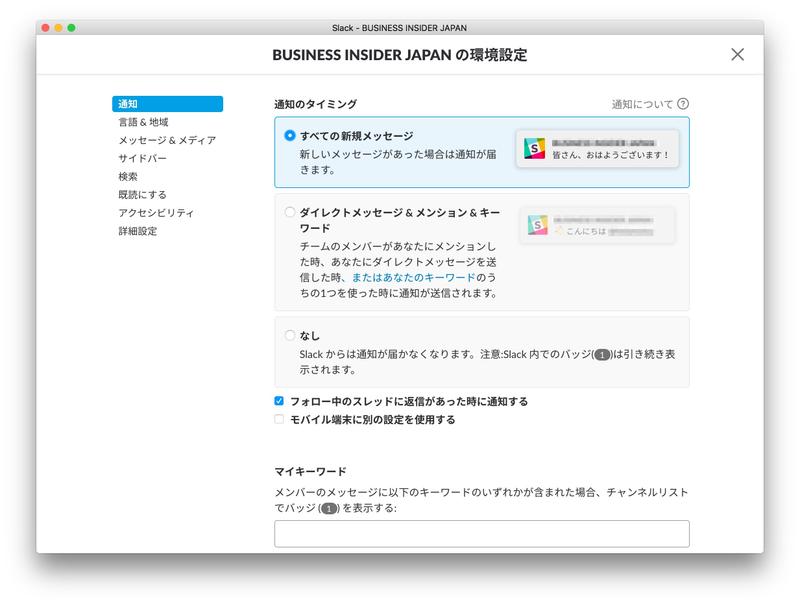Viewport: 800px width, 605px height.
Task: Open the 検索 settings section
Action: pyautogui.click(x=128, y=177)
